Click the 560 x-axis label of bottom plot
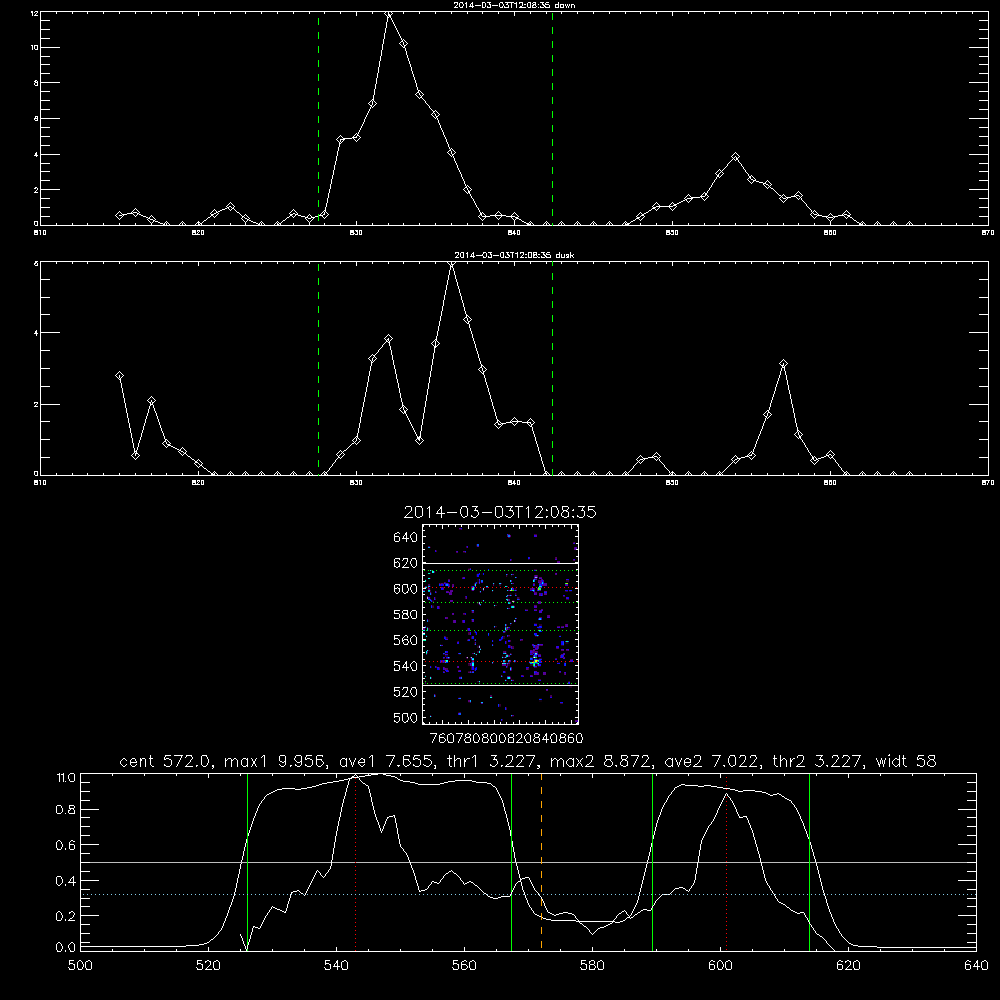Image resolution: width=1000 pixels, height=1000 pixels. pos(464,966)
